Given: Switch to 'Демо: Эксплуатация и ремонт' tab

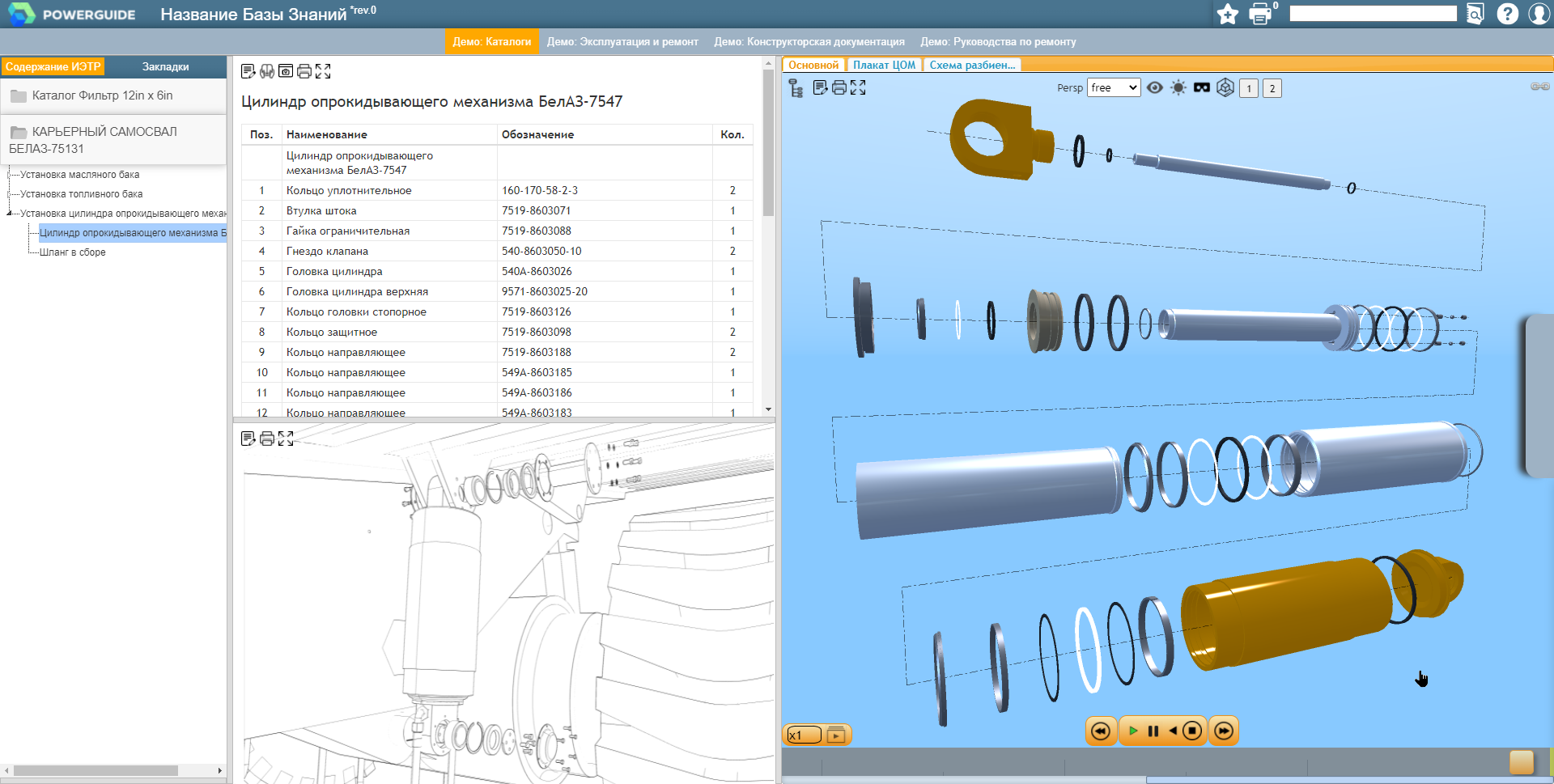Looking at the screenshot, I should click(x=622, y=42).
